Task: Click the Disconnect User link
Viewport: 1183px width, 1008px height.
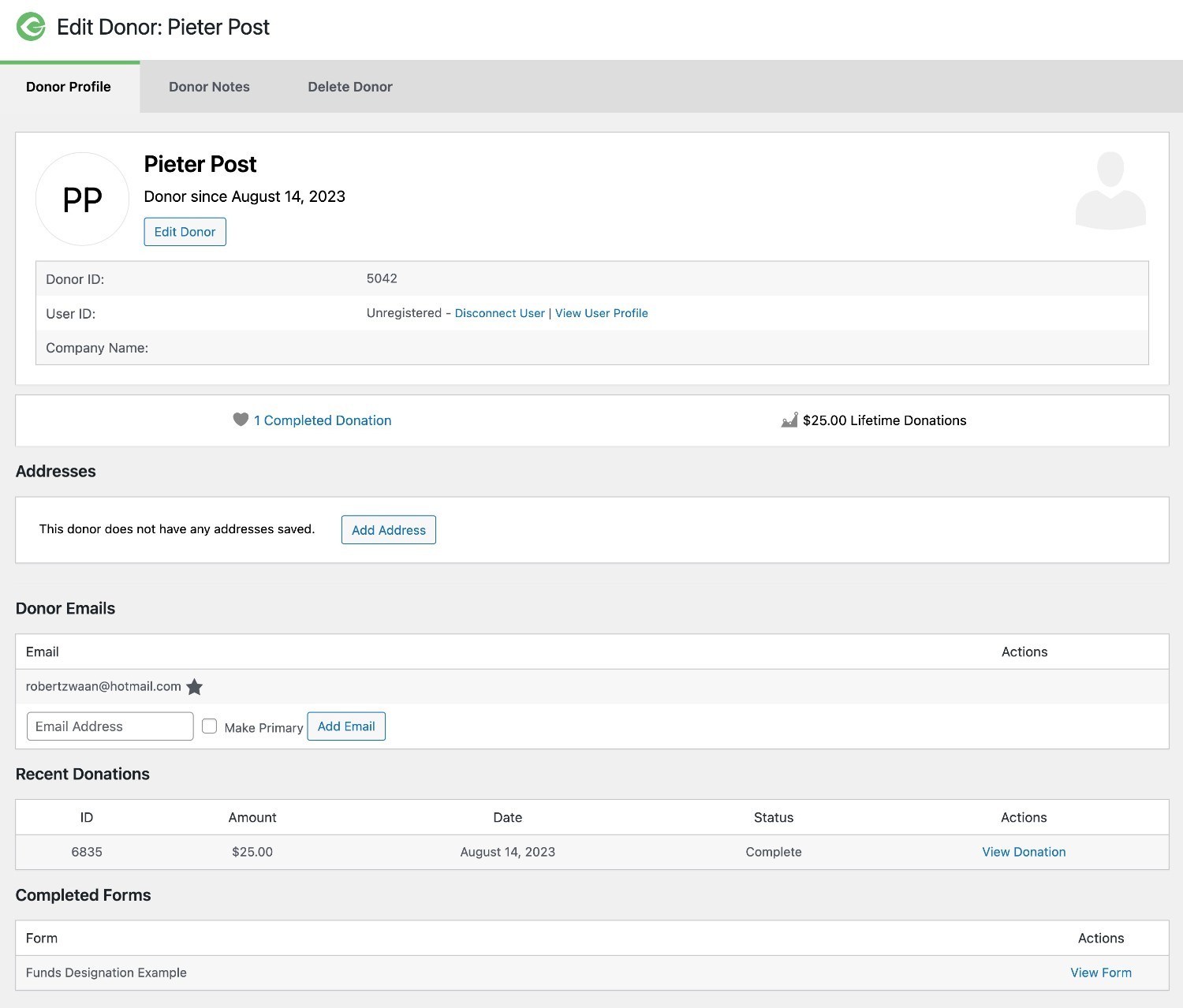Action: [x=499, y=313]
